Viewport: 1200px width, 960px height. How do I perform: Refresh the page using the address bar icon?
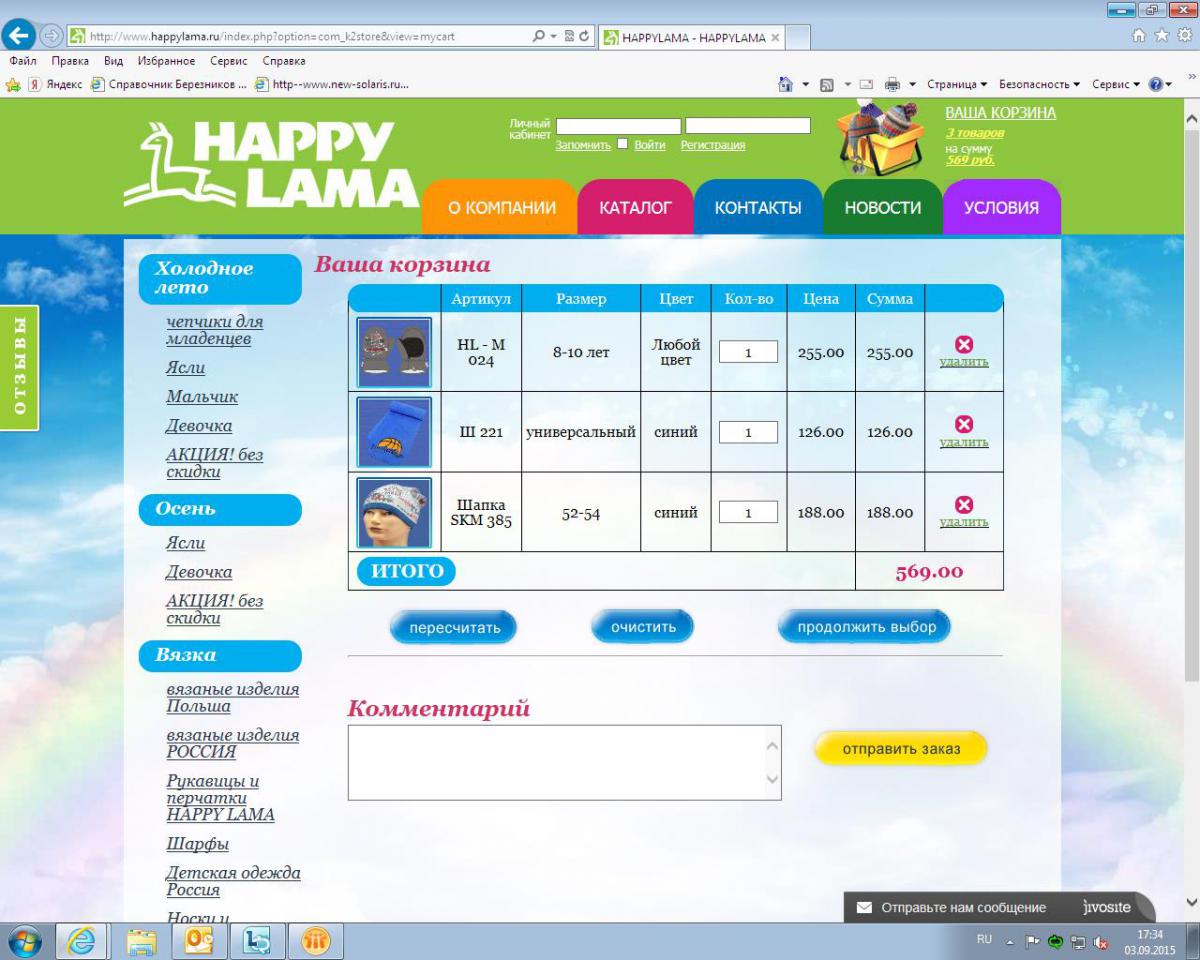click(x=583, y=37)
